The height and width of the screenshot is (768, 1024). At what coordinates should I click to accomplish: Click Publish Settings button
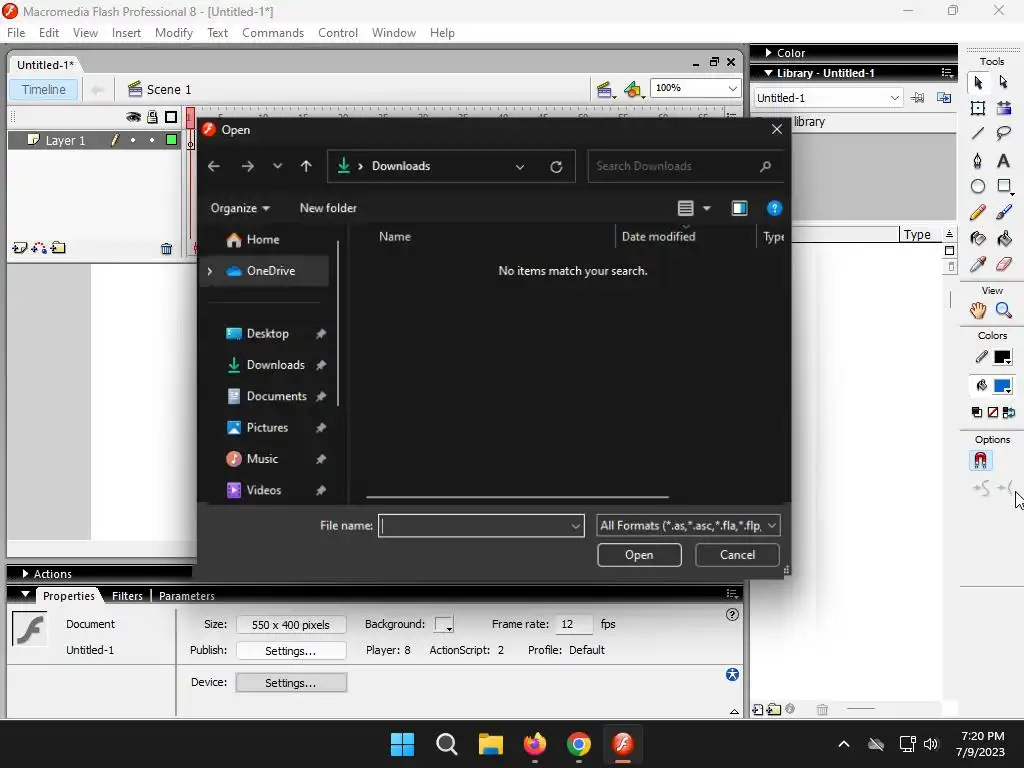(x=291, y=651)
